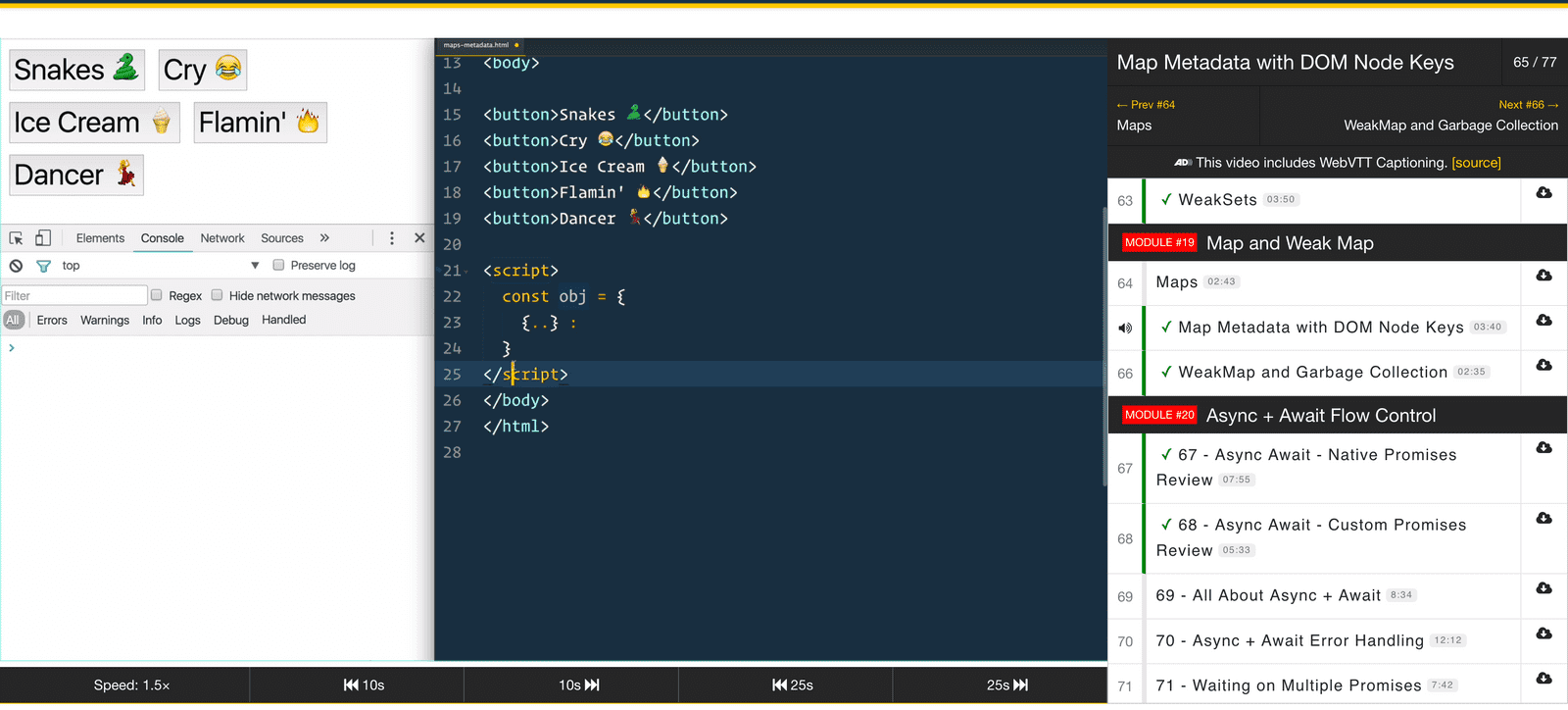Filter console by Warnings

click(x=105, y=320)
